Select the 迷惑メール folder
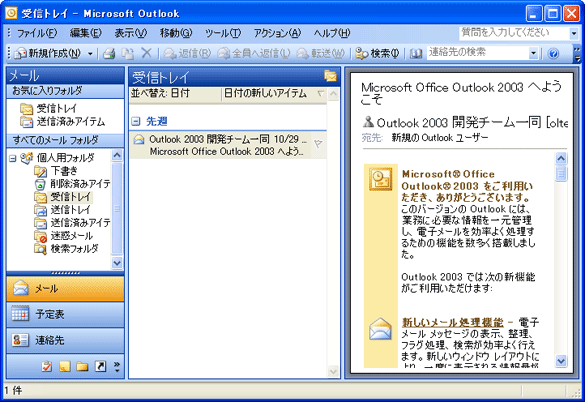 tap(72, 236)
